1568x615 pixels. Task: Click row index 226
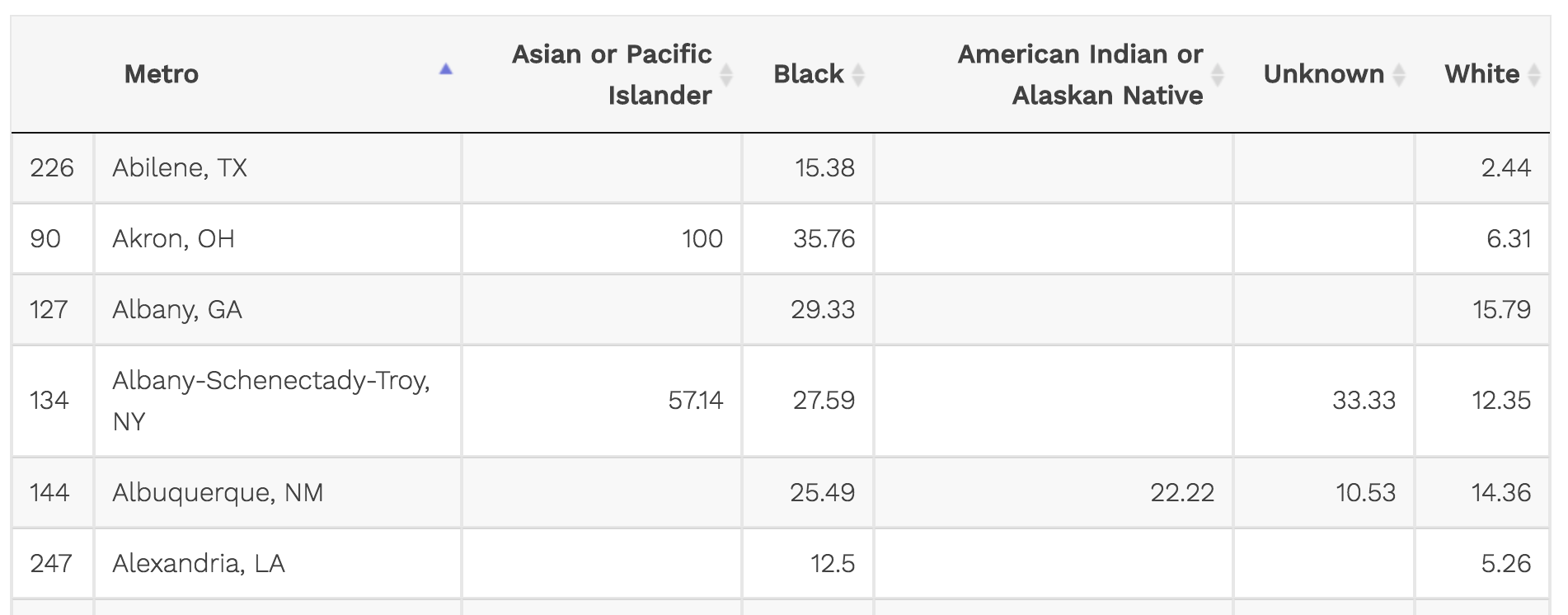52,168
